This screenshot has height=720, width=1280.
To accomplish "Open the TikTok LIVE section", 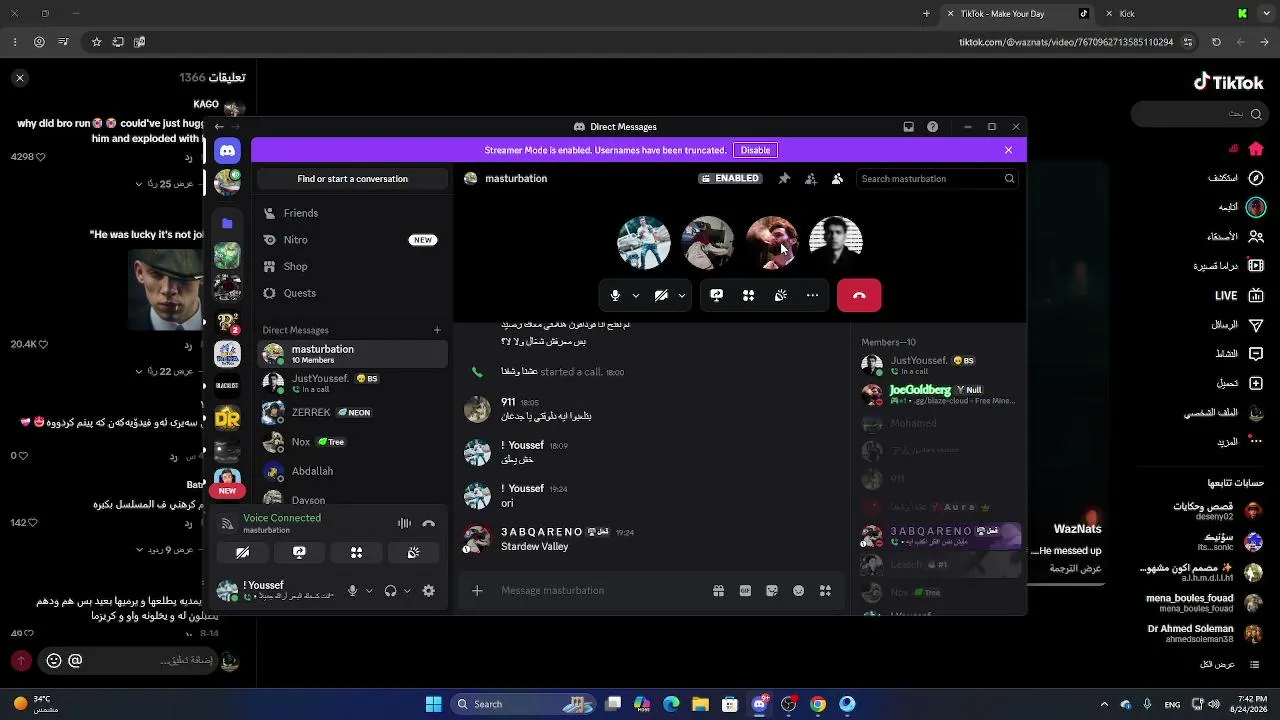I will [1238, 296].
